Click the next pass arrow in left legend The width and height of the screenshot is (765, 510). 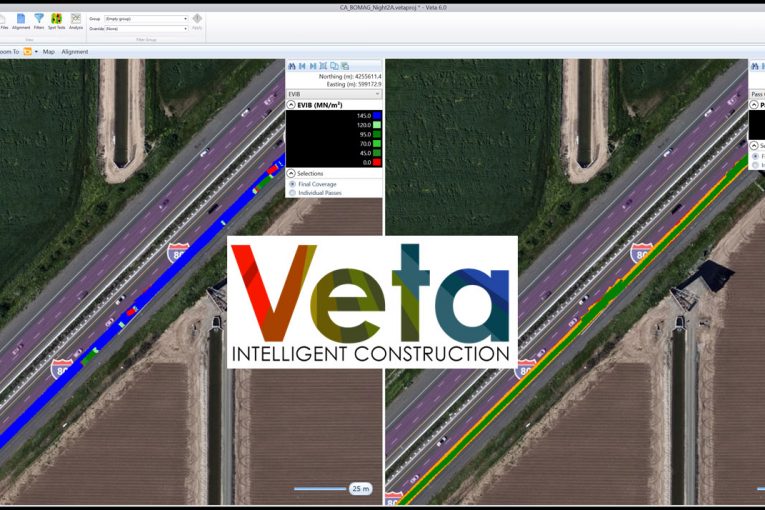pos(312,65)
